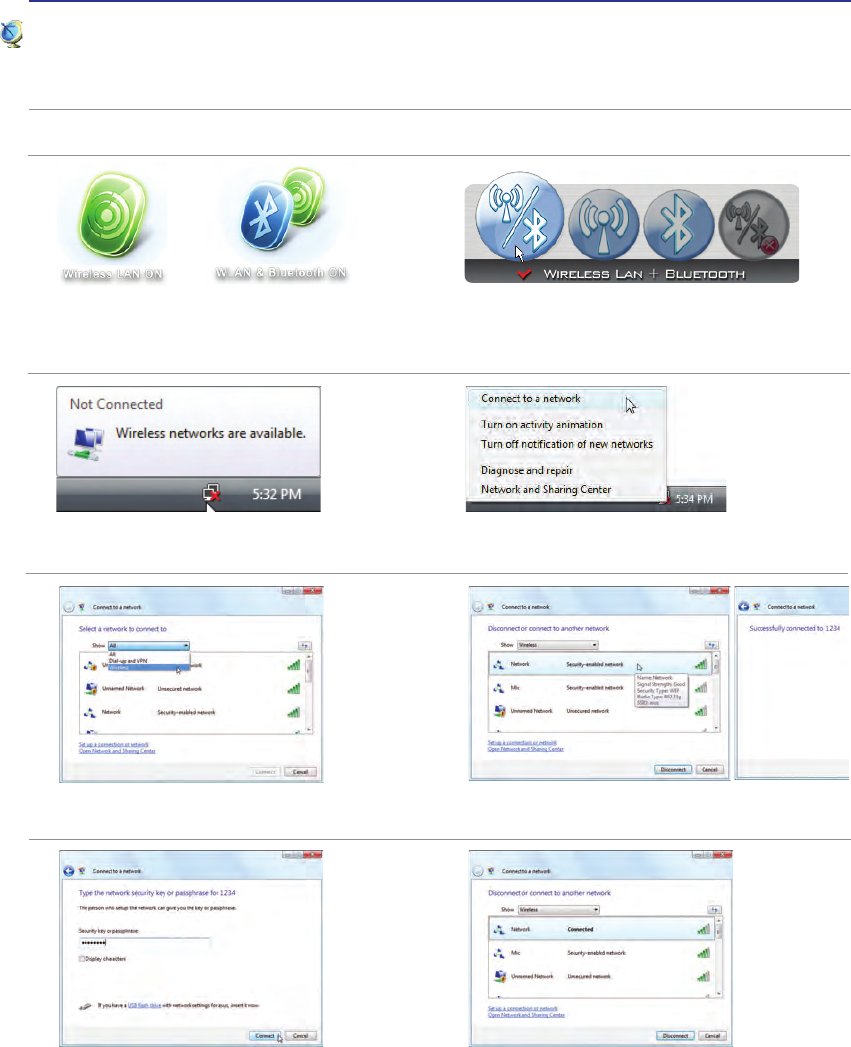This screenshot has height=1047, width=851.
Task: Select Mic row in window showing Connected
Action: [x=602, y=953]
